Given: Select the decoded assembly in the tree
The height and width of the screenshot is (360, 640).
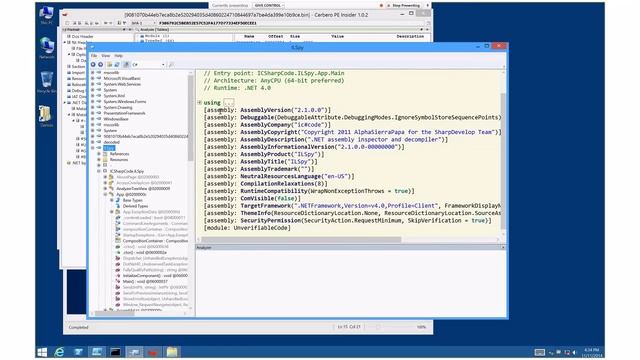Looking at the screenshot, I should pos(111,142).
